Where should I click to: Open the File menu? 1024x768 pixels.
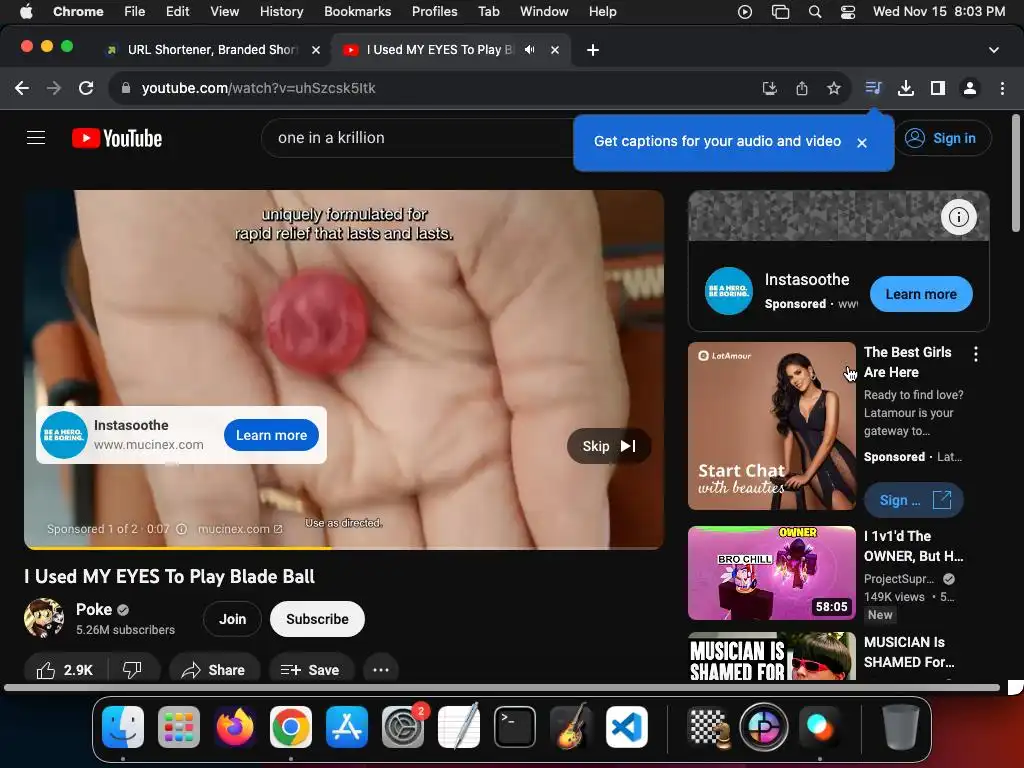coord(135,12)
